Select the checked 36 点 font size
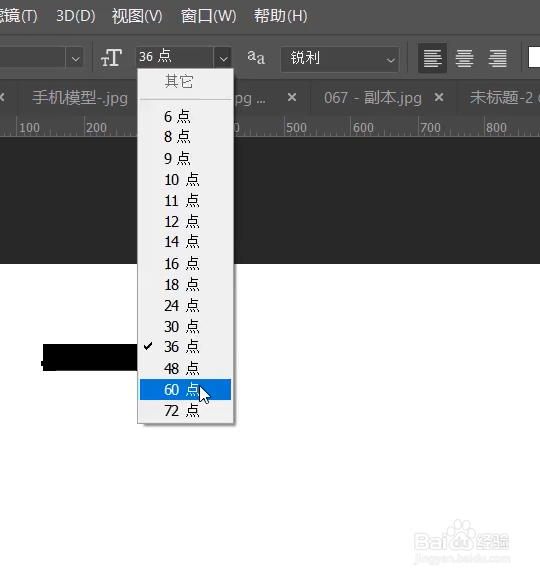 (x=185, y=347)
